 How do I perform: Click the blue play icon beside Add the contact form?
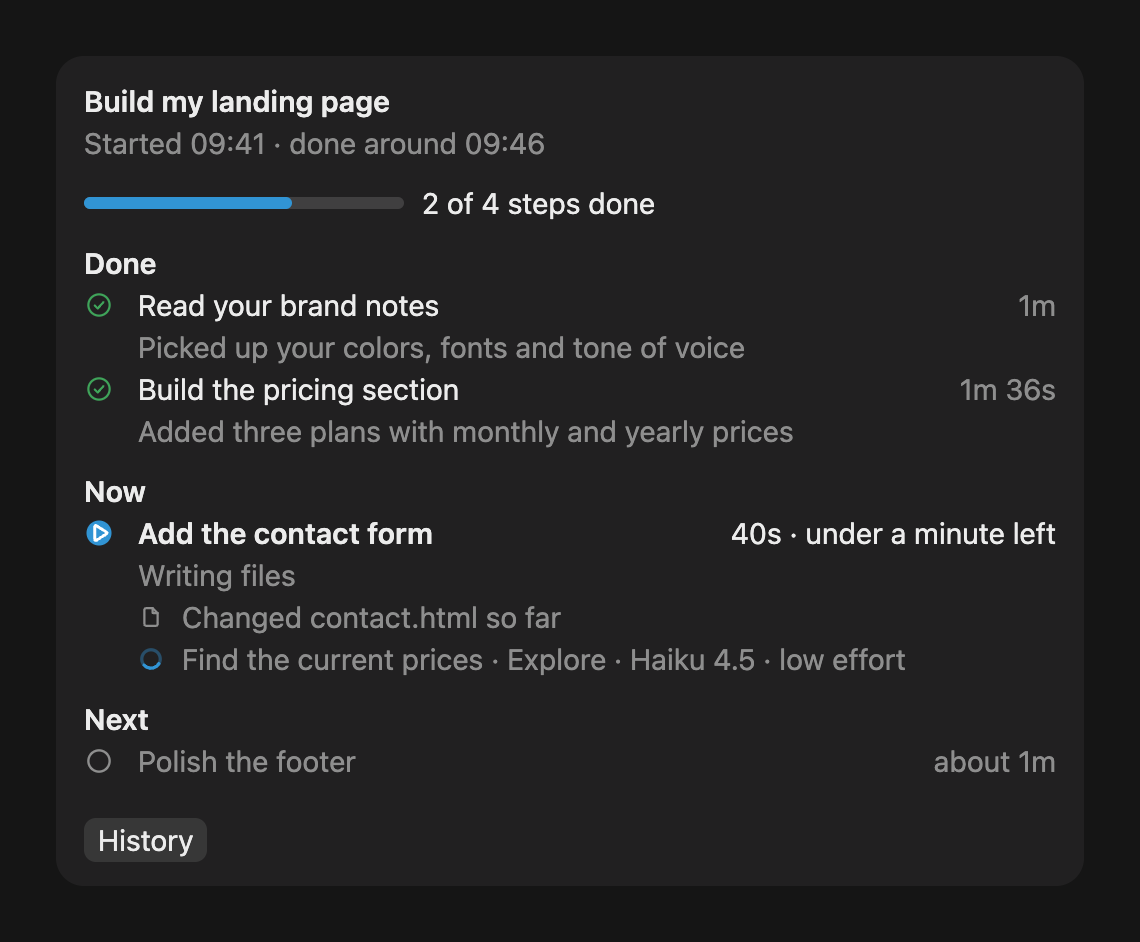point(99,534)
